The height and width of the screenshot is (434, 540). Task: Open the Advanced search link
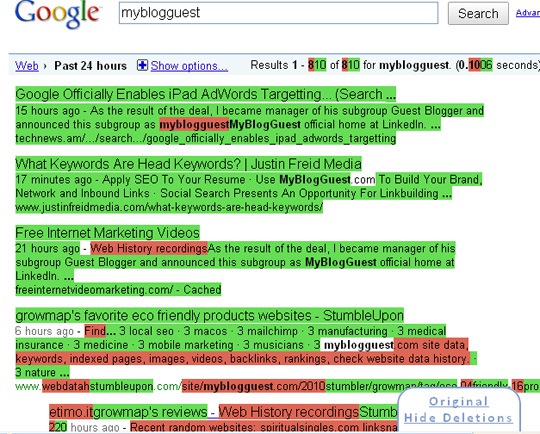[528, 13]
